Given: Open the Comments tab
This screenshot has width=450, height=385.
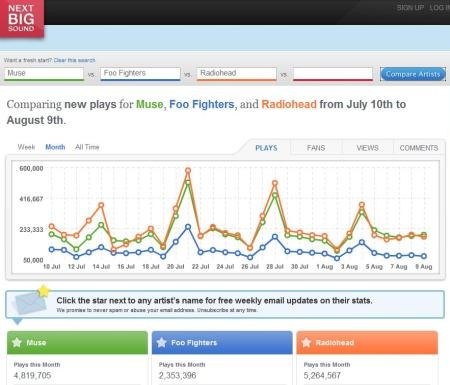Looking at the screenshot, I should coord(419,148).
